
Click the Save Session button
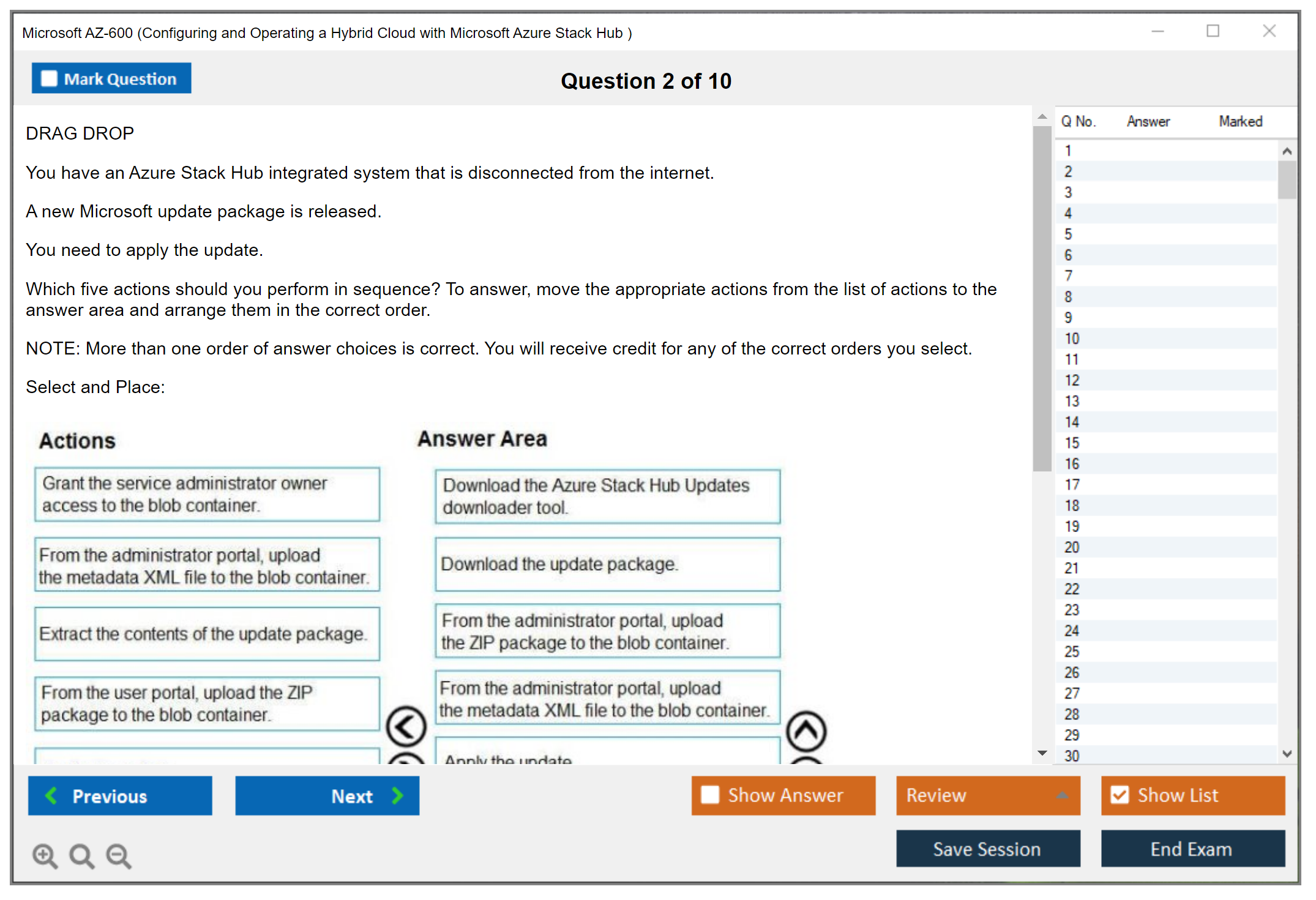pyautogui.click(x=987, y=849)
